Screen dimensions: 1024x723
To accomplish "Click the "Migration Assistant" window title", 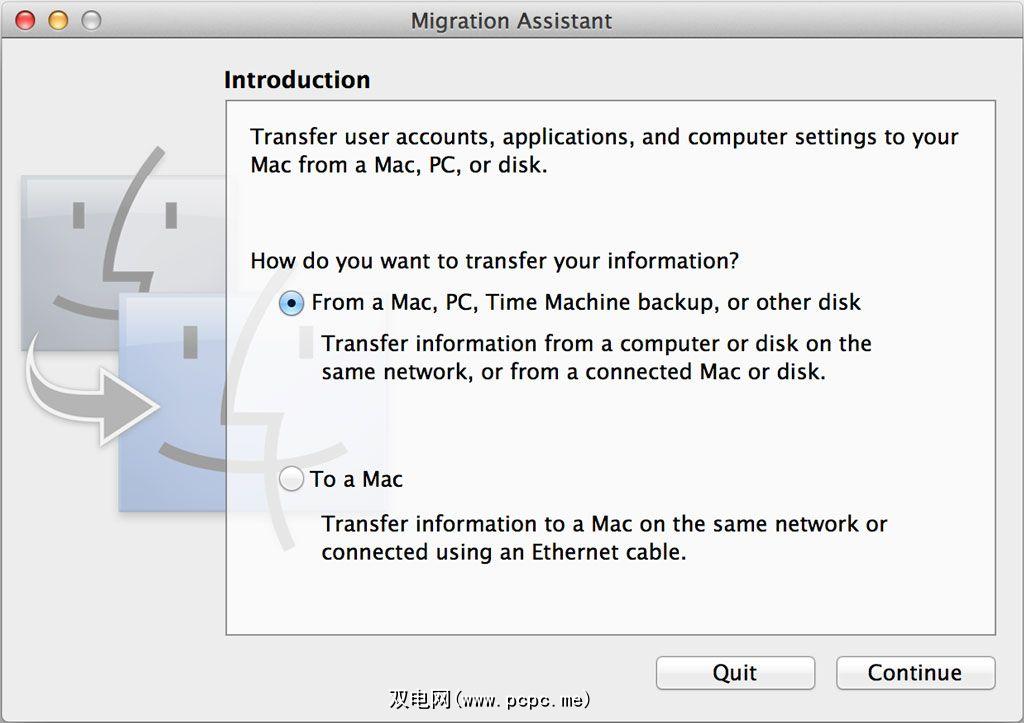I will pyautogui.click(x=511, y=21).
